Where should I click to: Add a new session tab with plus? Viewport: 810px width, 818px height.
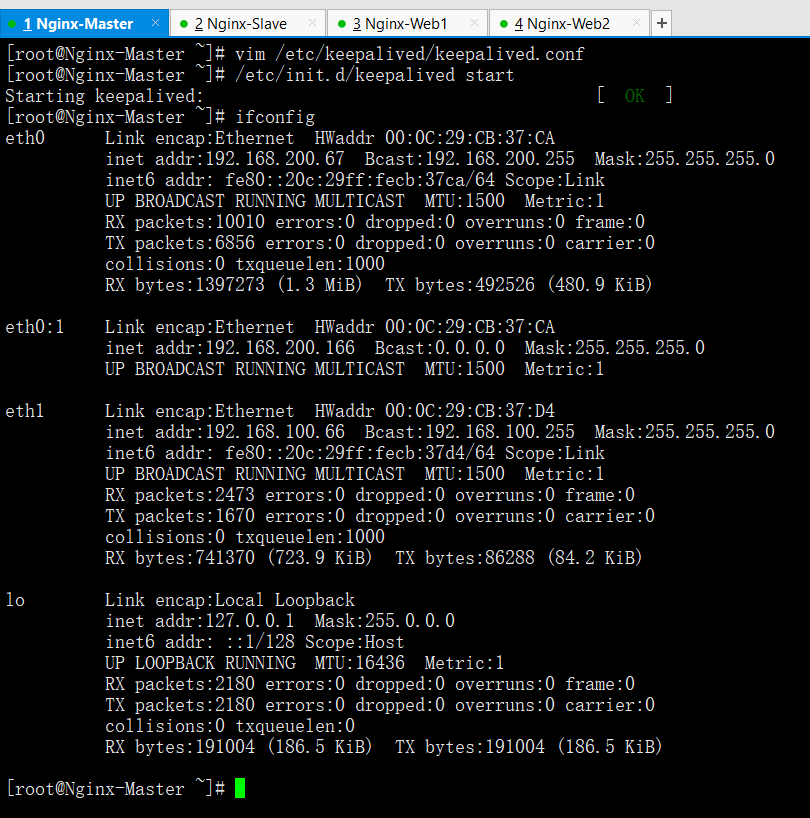click(661, 23)
